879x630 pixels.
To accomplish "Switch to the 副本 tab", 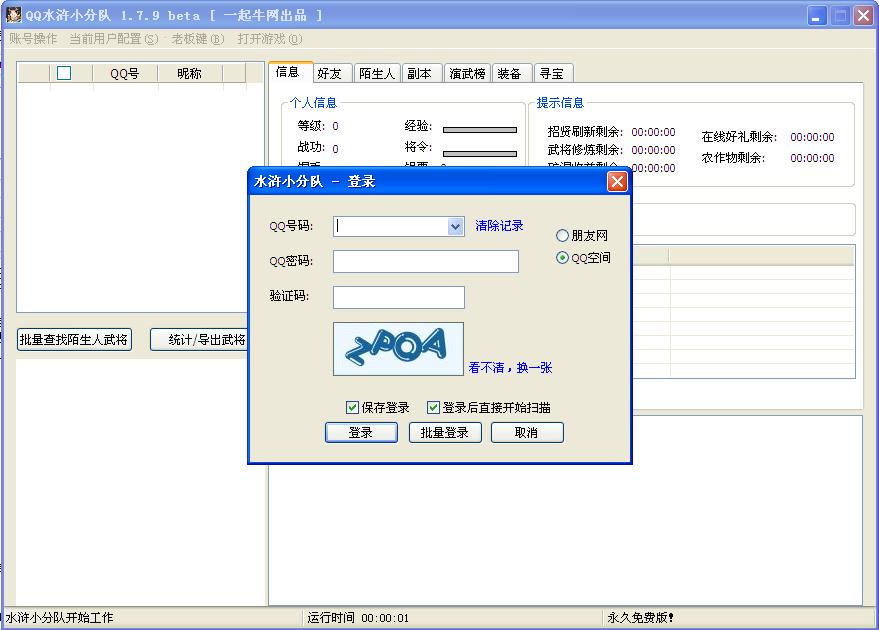I will 422,73.
